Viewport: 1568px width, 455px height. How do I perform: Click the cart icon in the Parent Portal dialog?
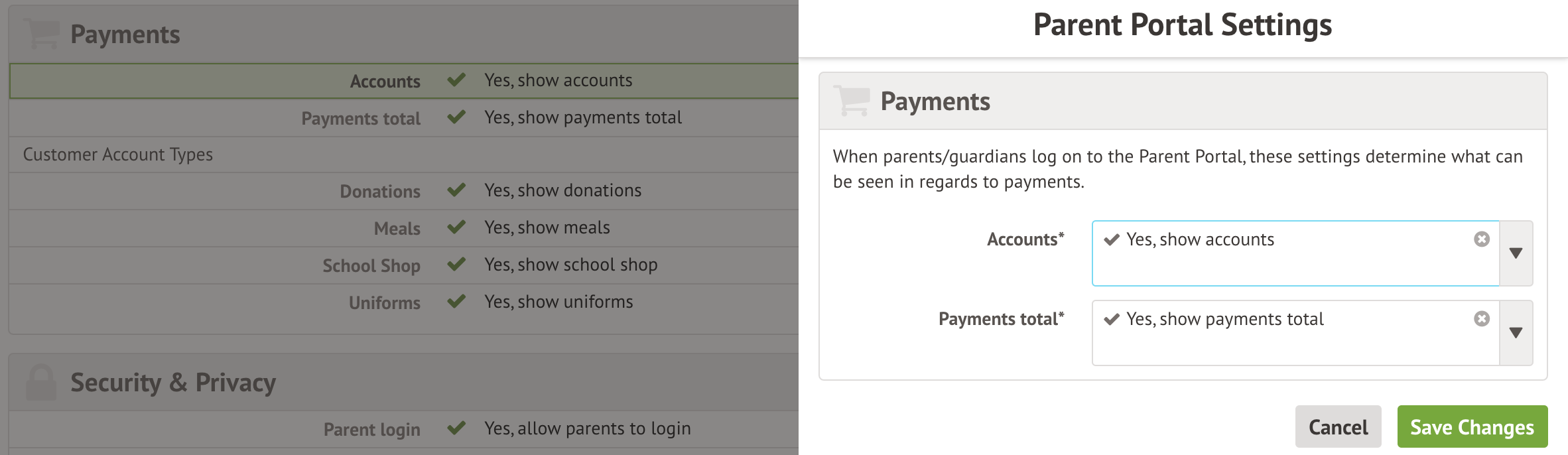[x=851, y=101]
